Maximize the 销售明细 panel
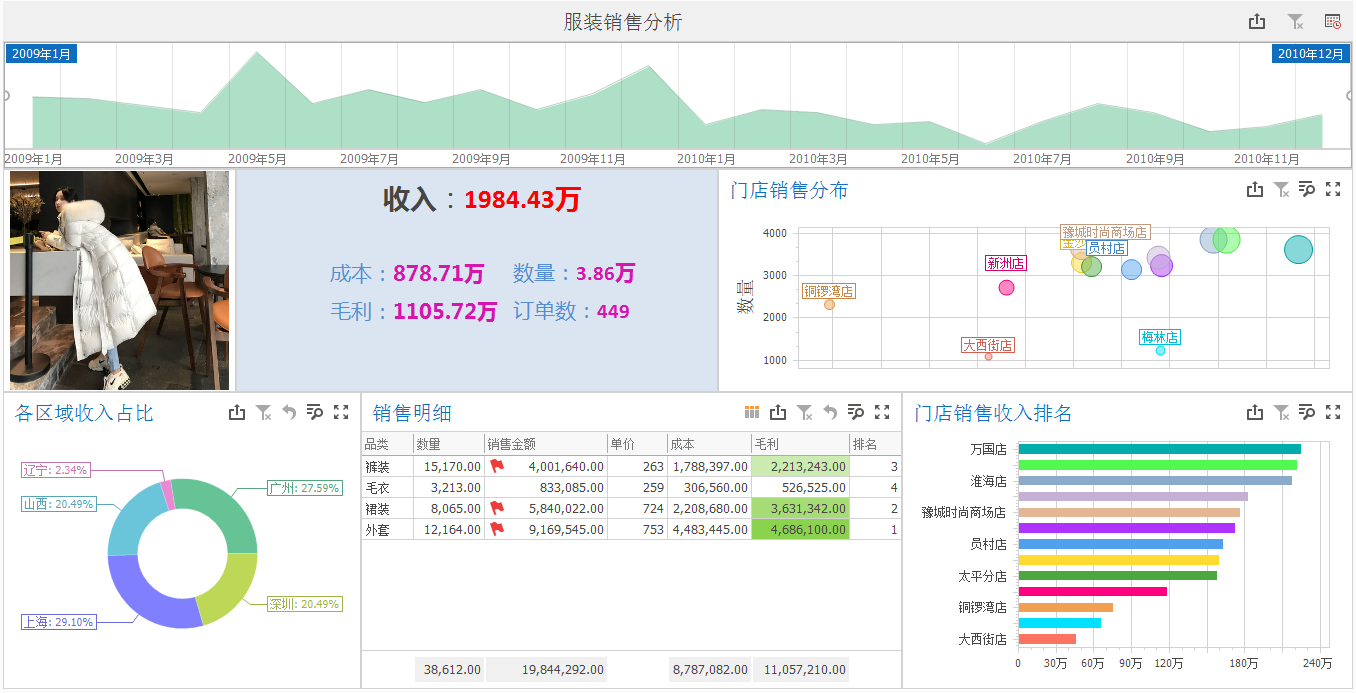Image resolution: width=1356 pixels, height=693 pixels. 882,412
